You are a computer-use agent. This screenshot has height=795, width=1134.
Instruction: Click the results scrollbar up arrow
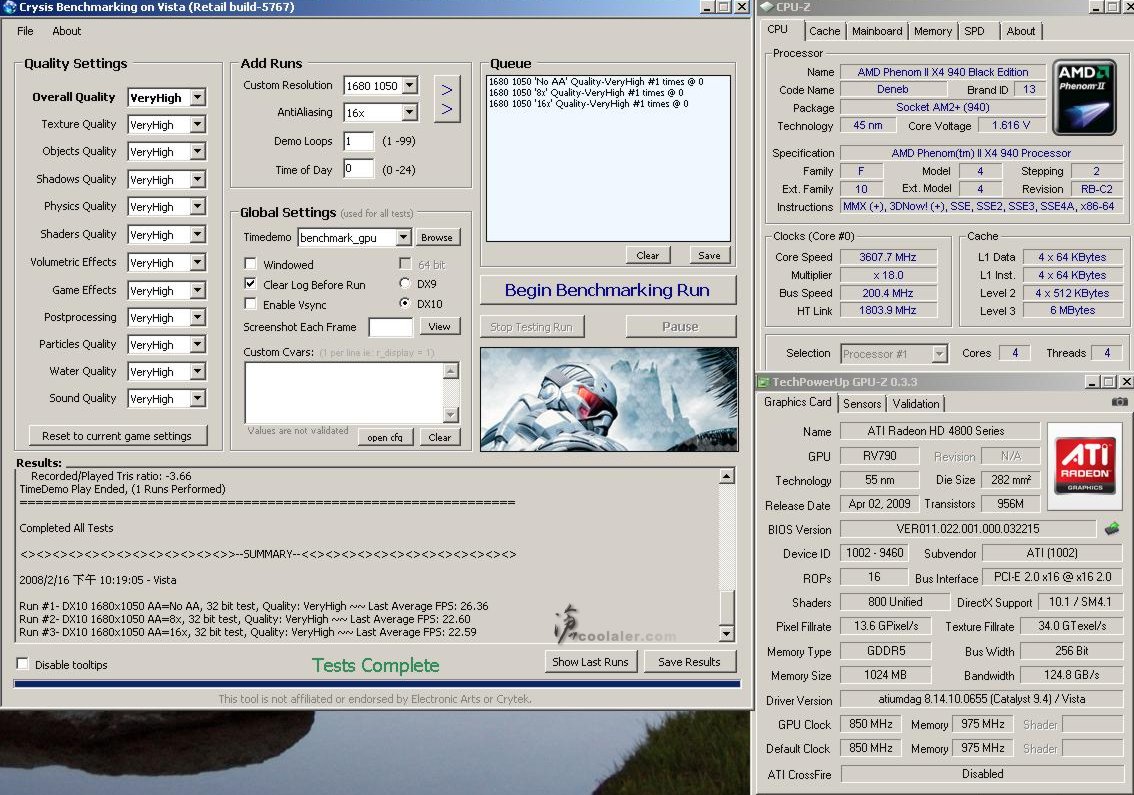727,476
